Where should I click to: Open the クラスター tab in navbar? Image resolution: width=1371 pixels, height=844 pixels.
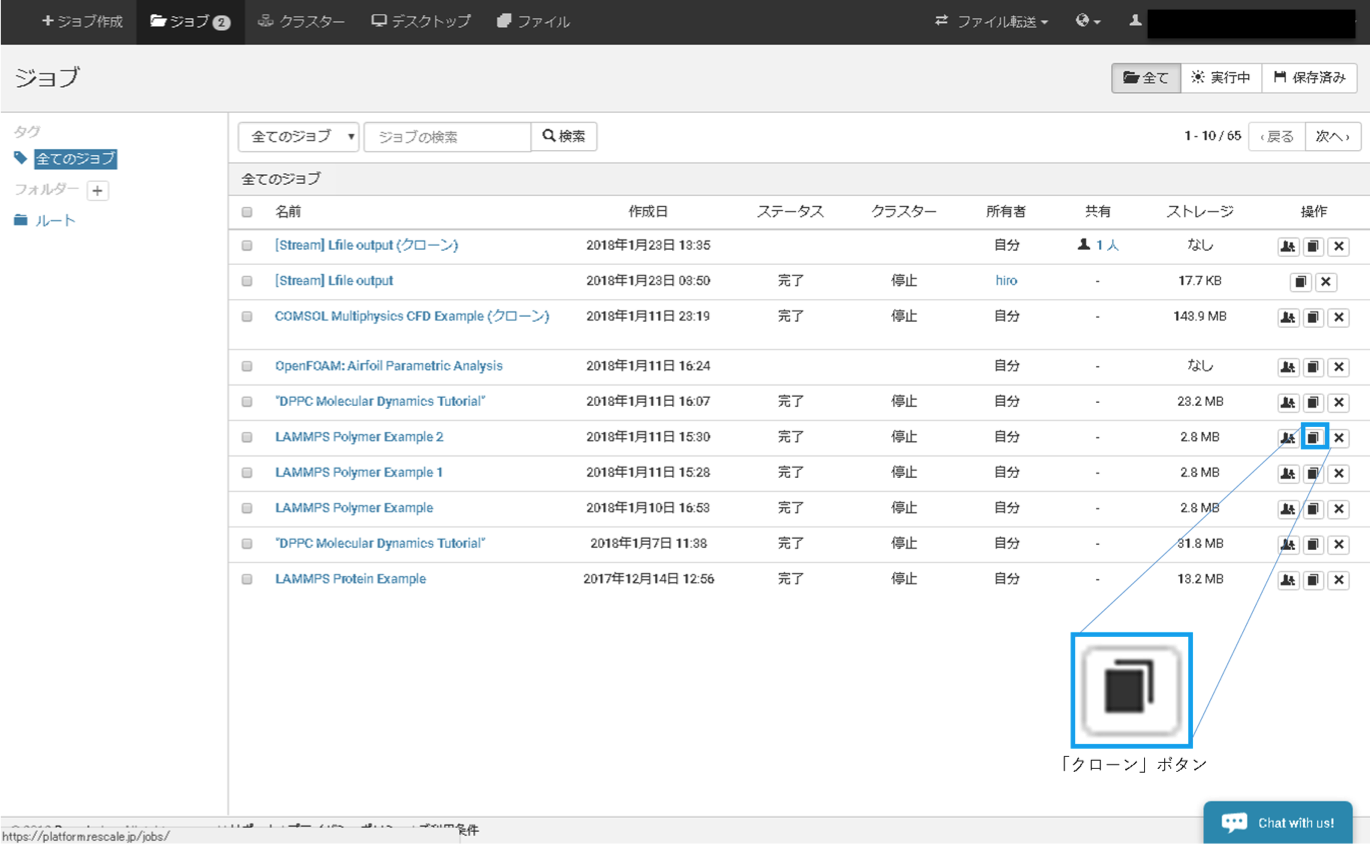tap(301, 21)
